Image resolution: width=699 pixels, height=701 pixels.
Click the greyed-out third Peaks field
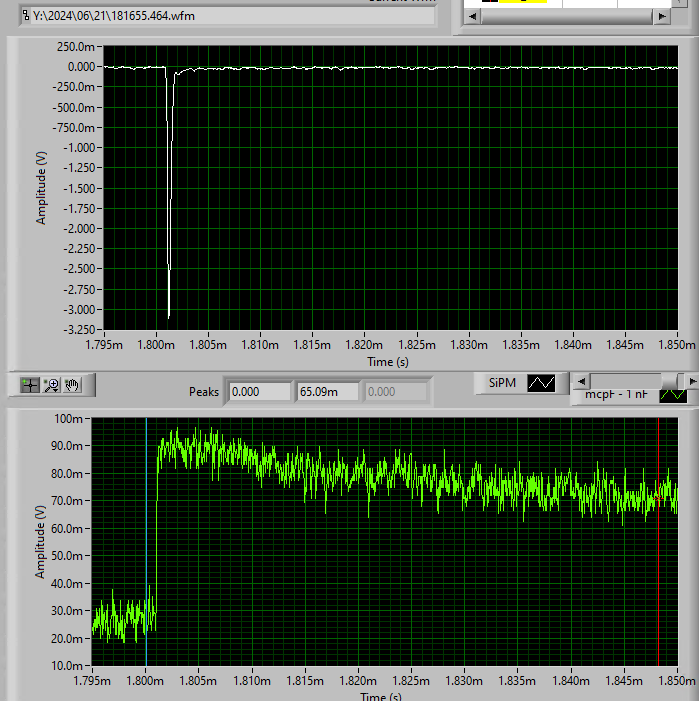pyautogui.click(x=396, y=392)
